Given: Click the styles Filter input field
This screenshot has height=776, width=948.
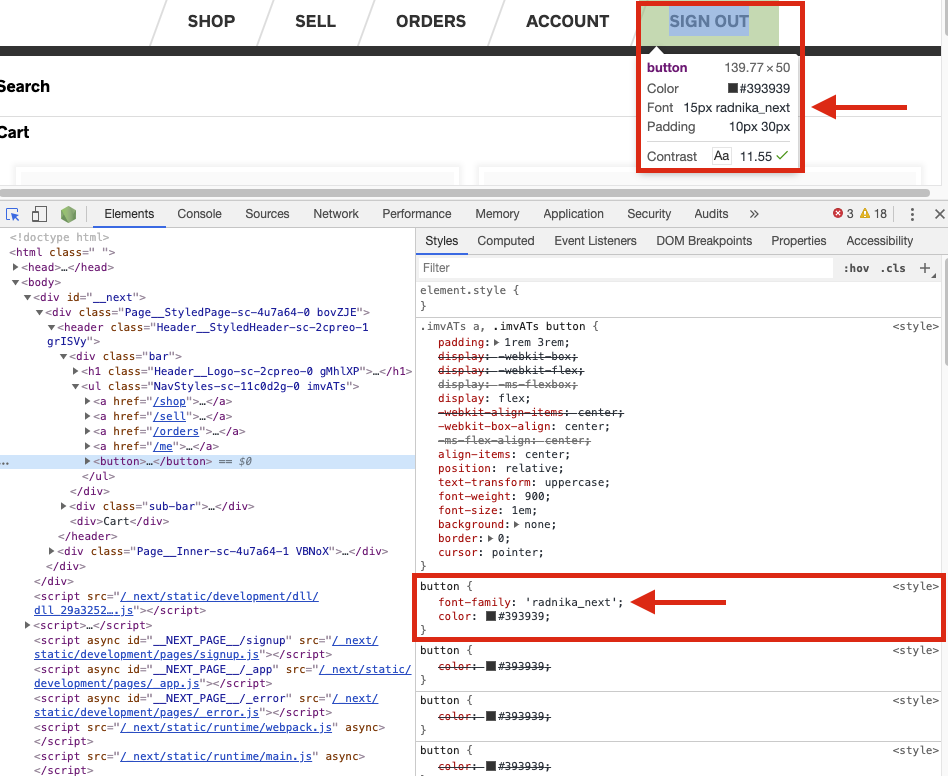Looking at the screenshot, I should (626, 268).
